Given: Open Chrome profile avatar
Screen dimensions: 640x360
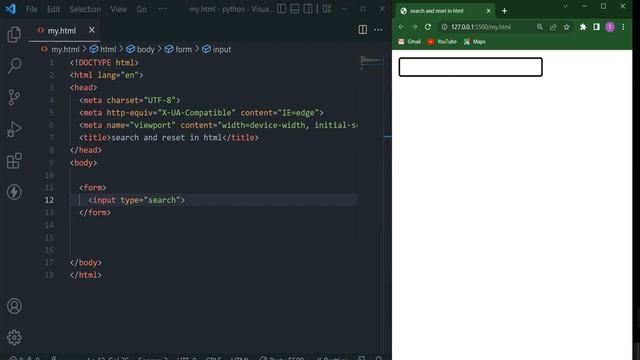Looking at the screenshot, I should pos(610,27).
